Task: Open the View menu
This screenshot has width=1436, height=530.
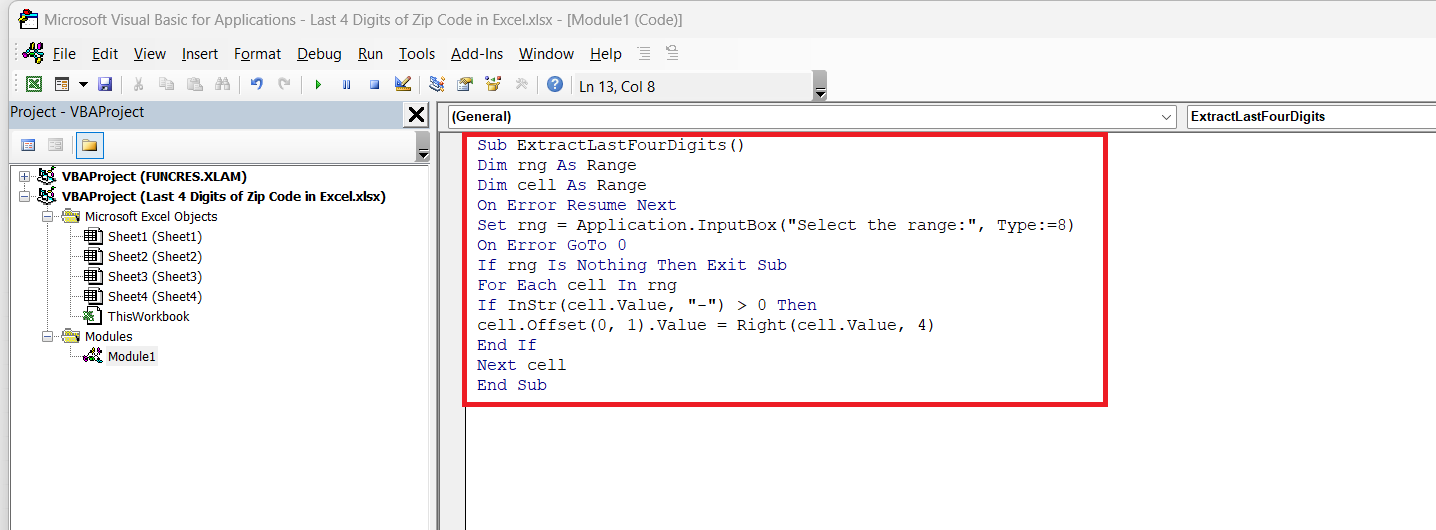Action: coord(150,54)
